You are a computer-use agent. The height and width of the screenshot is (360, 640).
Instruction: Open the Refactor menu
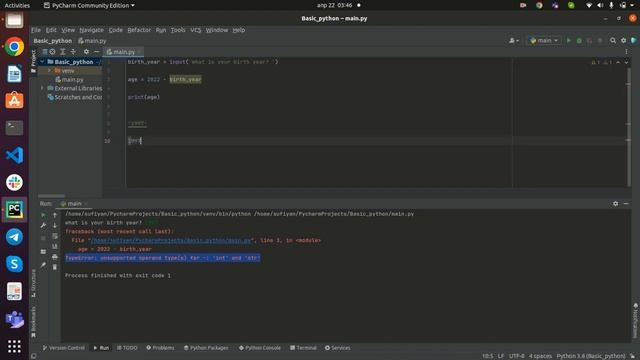[139, 30]
